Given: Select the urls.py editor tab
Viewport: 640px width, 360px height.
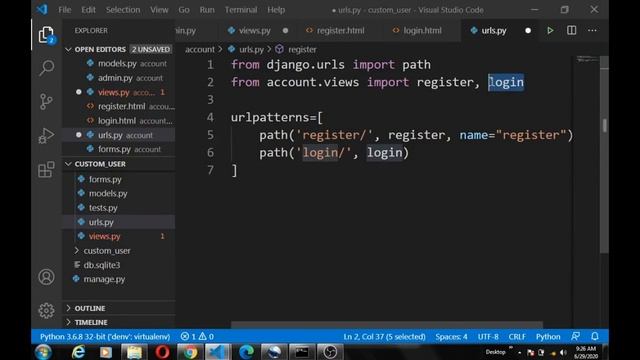Looking at the screenshot, I should point(494,31).
